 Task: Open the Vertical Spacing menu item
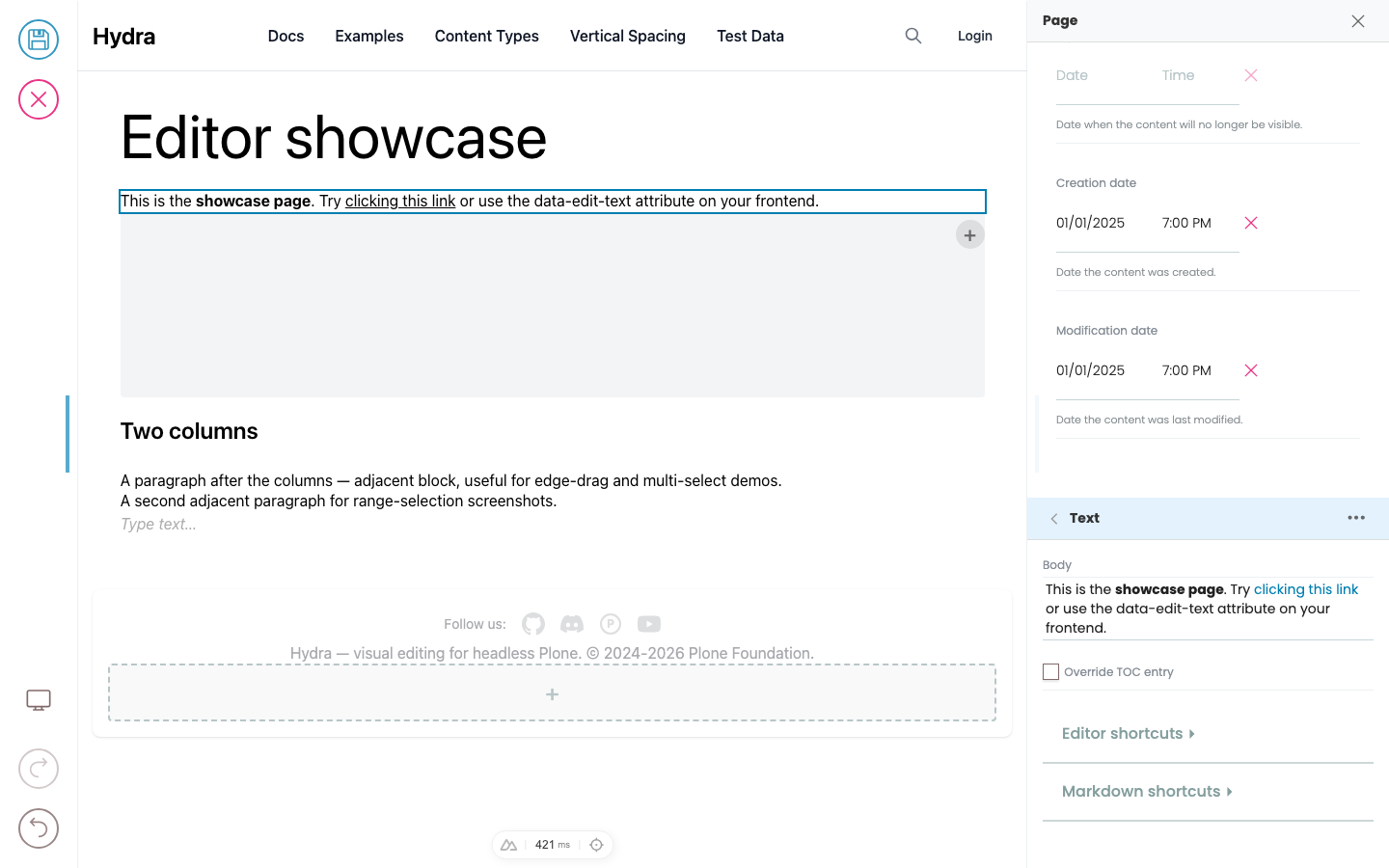click(x=628, y=36)
